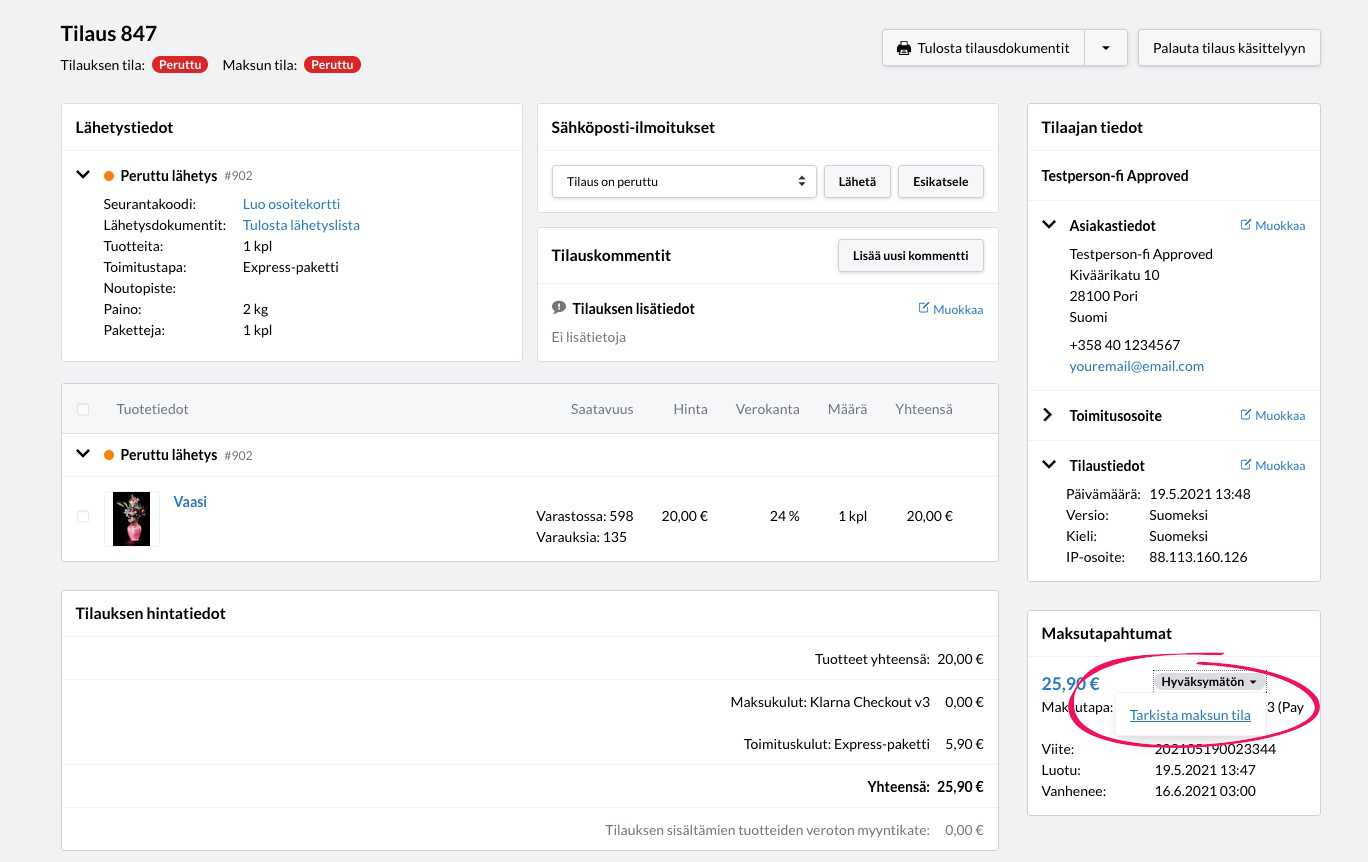The width and height of the screenshot is (1368, 862).
Task: Click the Yhteensä column header
Action: point(924,409)
